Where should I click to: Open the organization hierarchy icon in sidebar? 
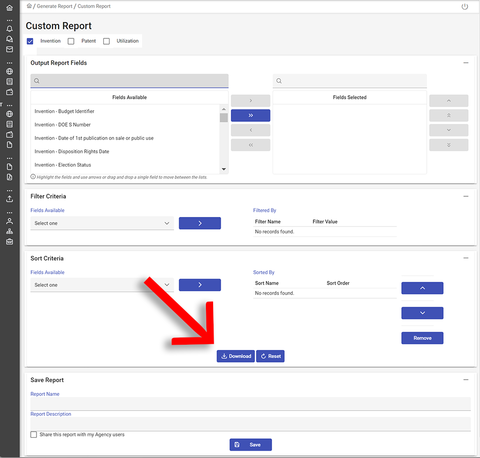tap(9, 231)
